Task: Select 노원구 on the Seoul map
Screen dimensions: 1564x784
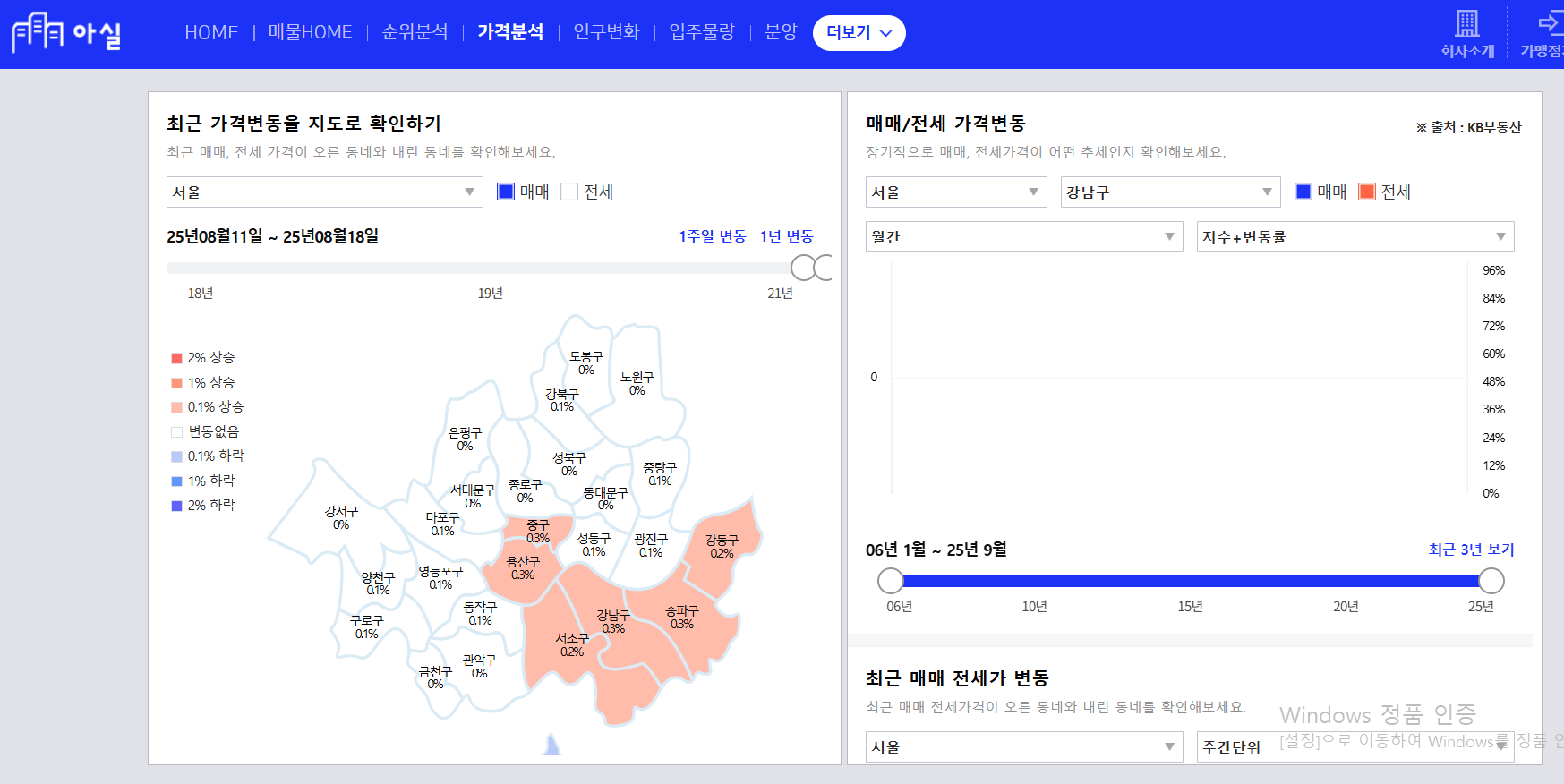Action: point(637,383)
